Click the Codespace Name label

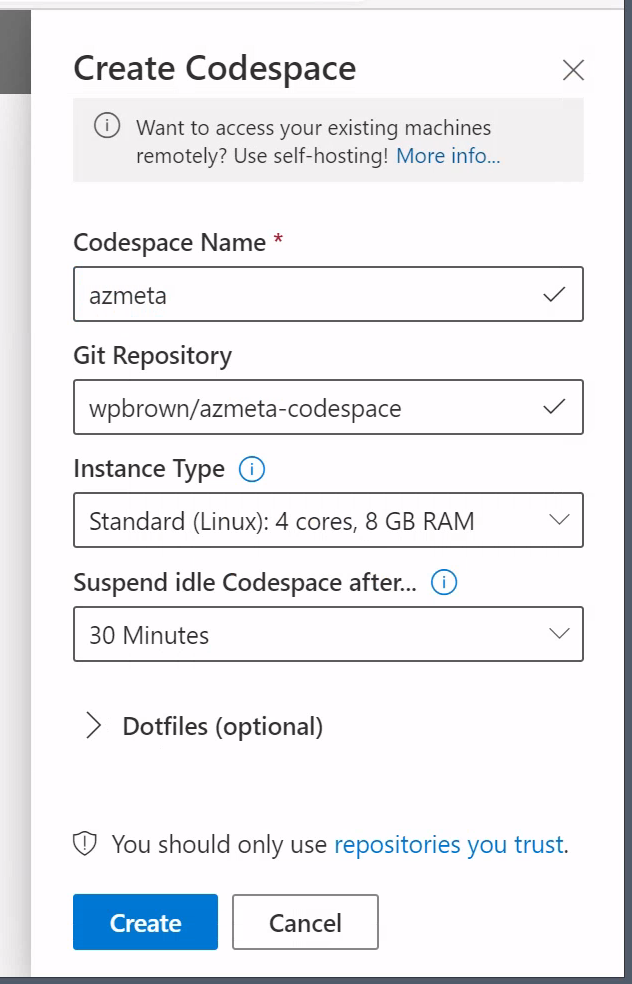tap(170, 243)
